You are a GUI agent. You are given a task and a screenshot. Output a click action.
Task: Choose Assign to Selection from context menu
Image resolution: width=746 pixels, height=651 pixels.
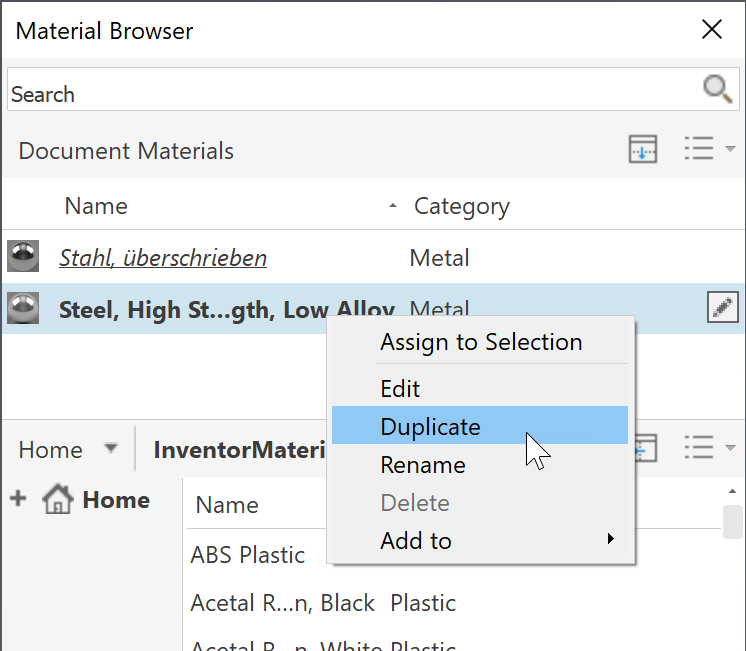pyautogui.click(x=481, y=342)
